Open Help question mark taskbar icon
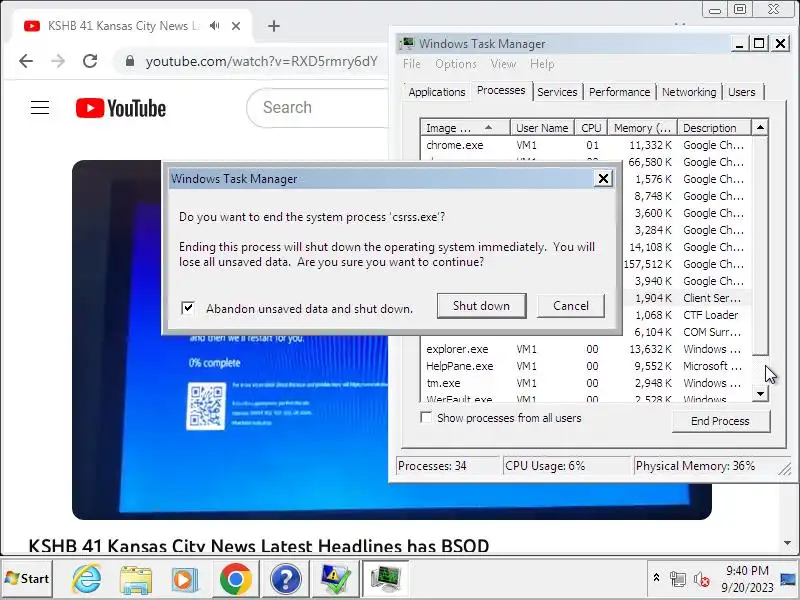The width and height of the screenshot is (800, 600). [286, 579]
